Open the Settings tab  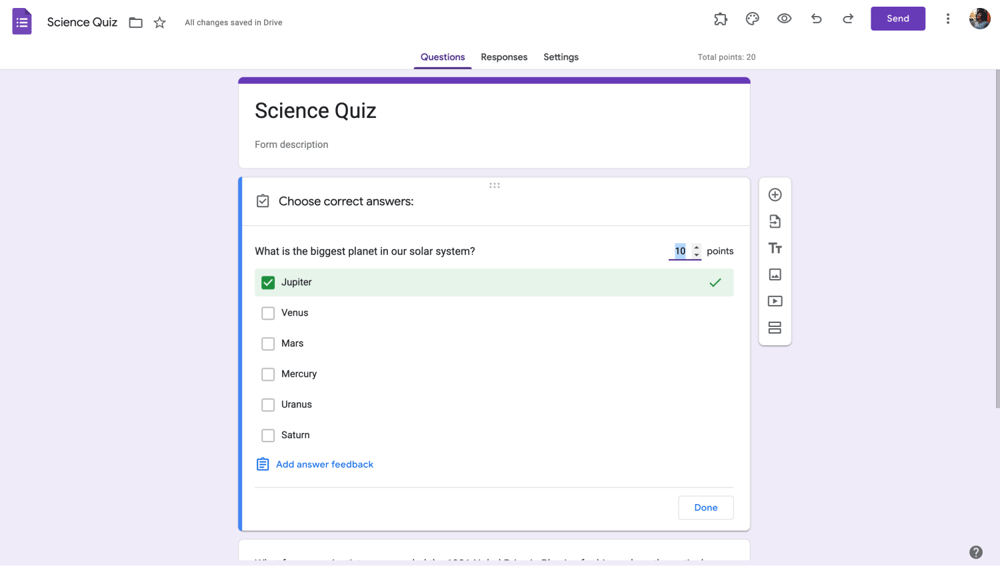[x=561, y=57]
